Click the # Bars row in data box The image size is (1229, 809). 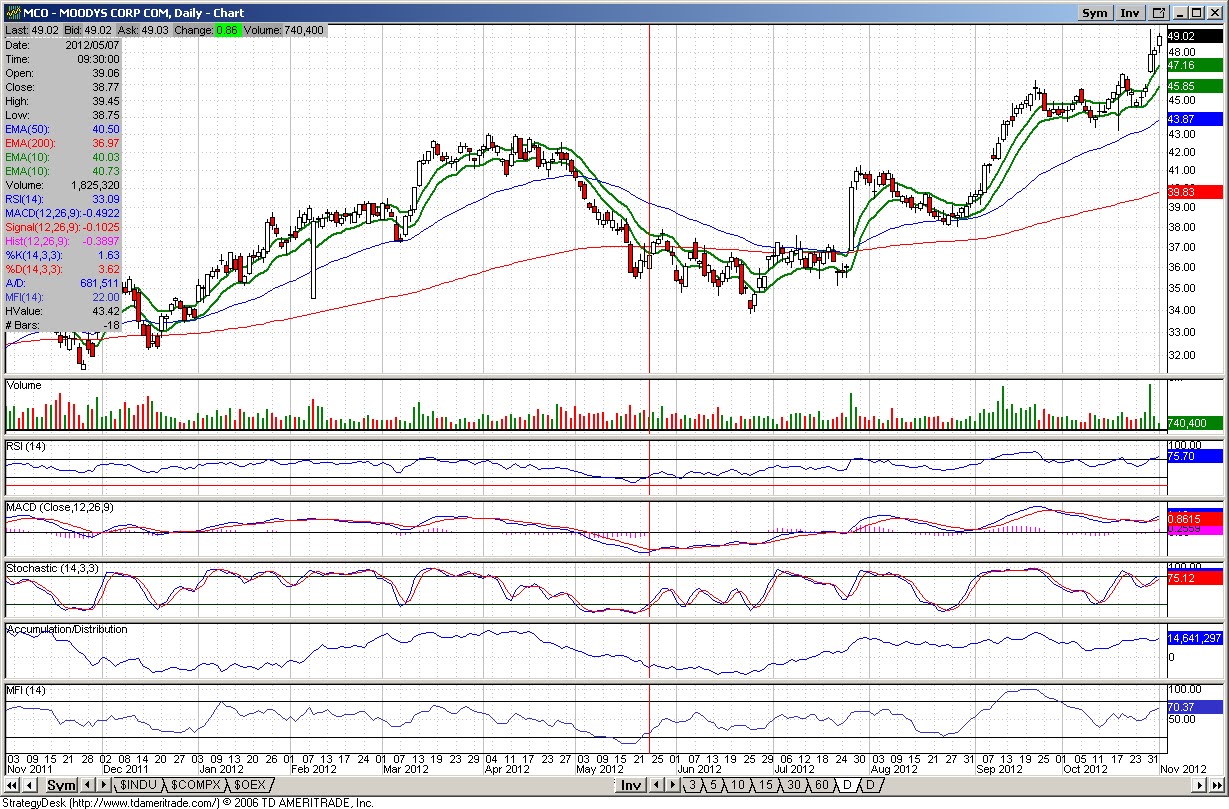click(62, 325)
